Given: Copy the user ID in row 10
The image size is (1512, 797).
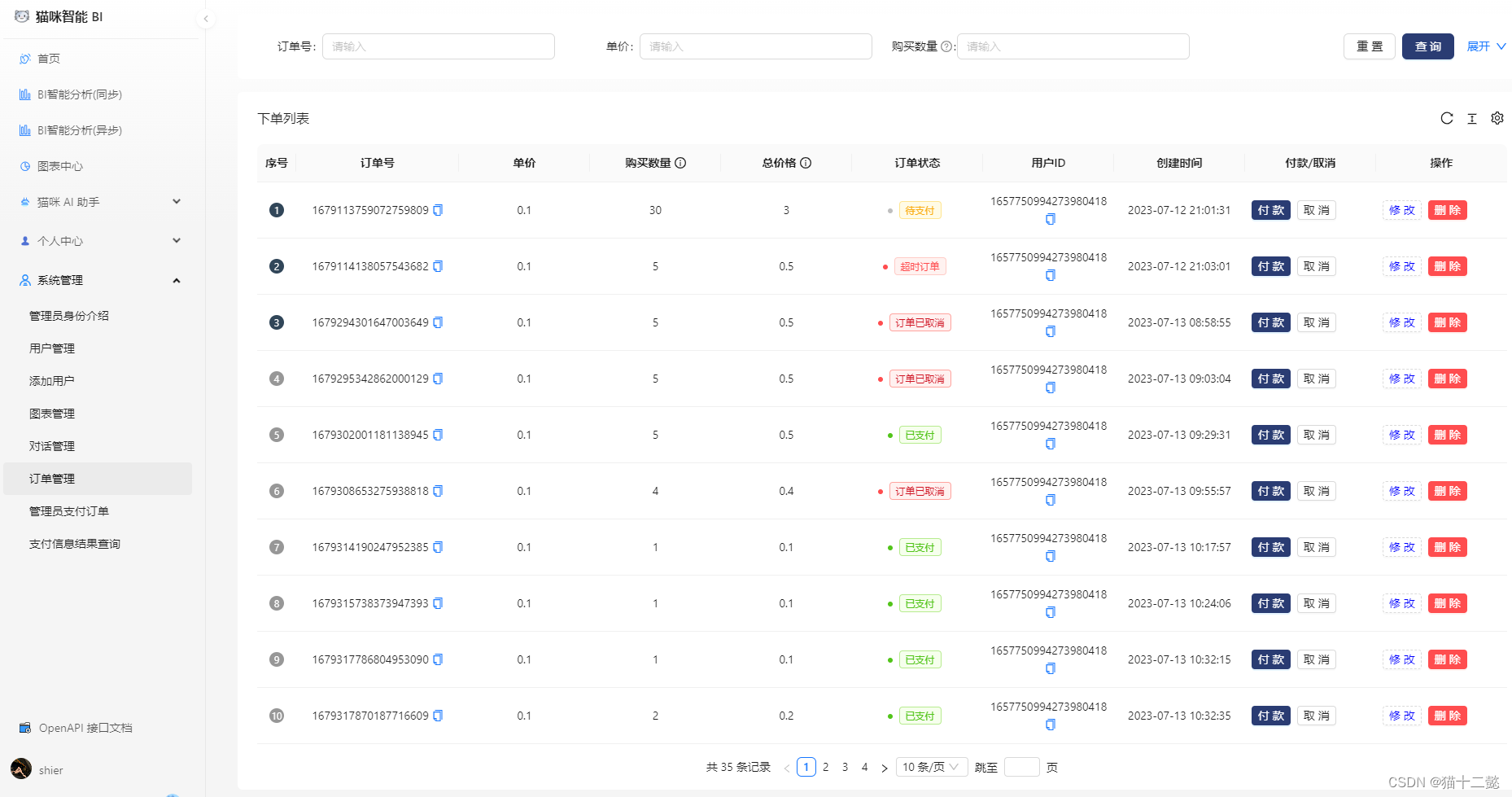Looking at the screenshot, I should (1050, 725).
